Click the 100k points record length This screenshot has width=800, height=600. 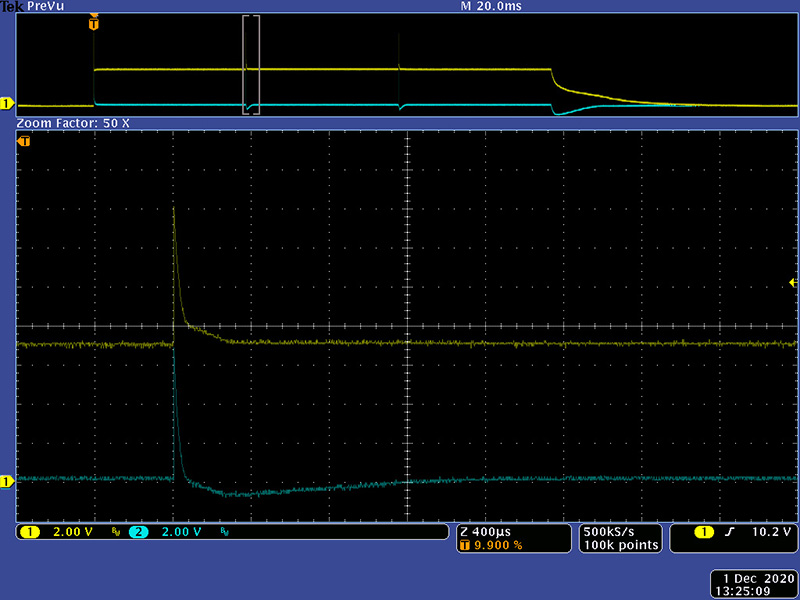(x=621, y=545)
